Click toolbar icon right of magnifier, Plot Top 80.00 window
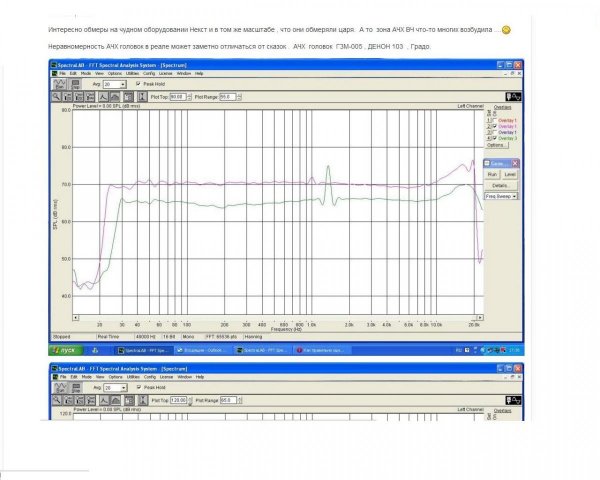Screen dimensions: 600x480 [x=67, y=97]
